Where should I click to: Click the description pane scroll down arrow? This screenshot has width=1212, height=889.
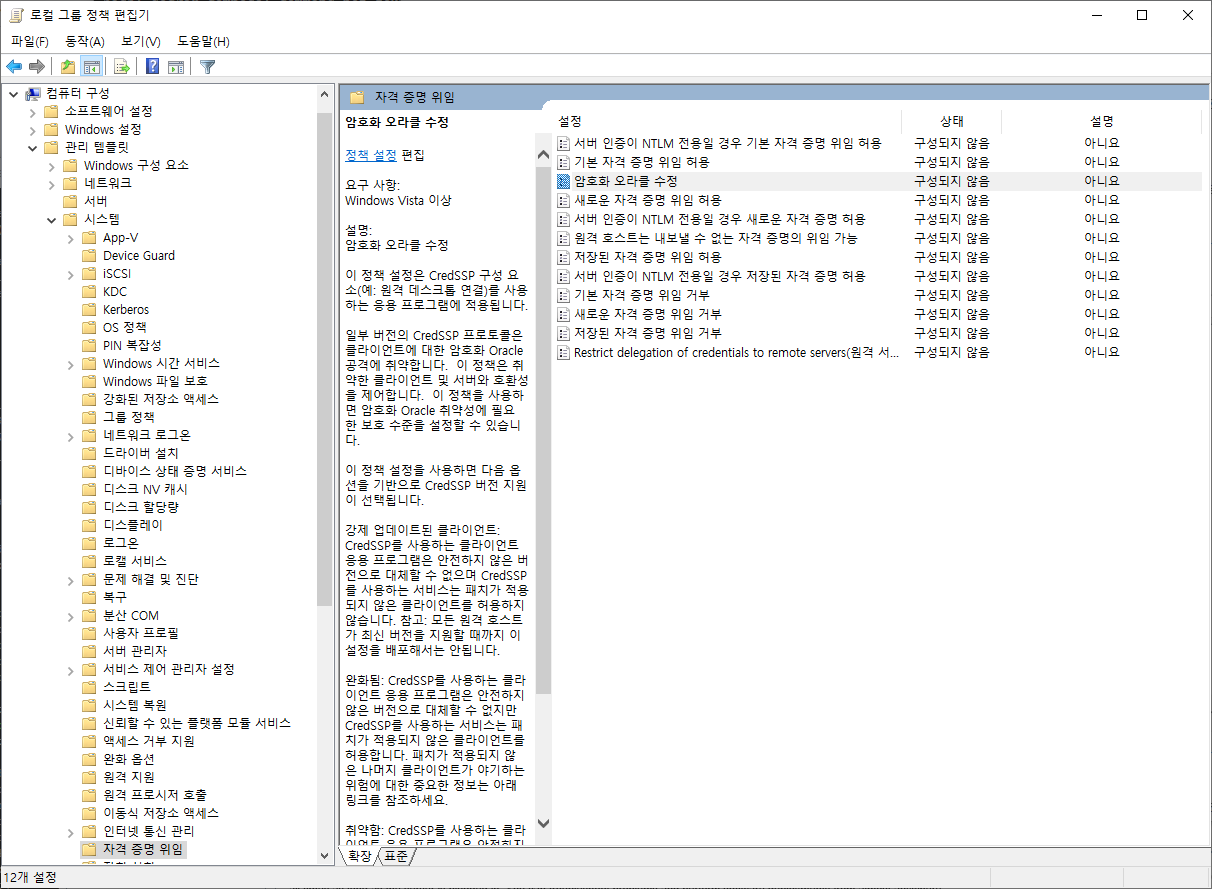click(x=544, y=823)
